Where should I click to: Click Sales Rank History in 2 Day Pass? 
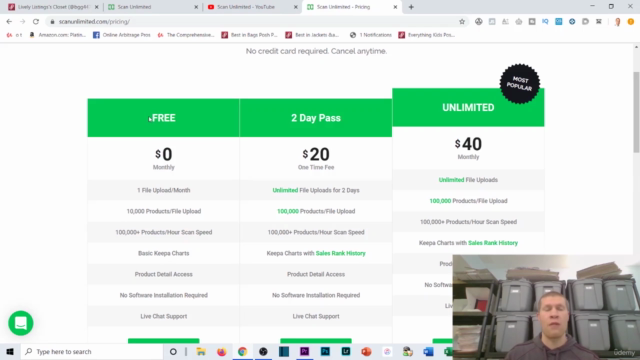[x=340, y=253]
